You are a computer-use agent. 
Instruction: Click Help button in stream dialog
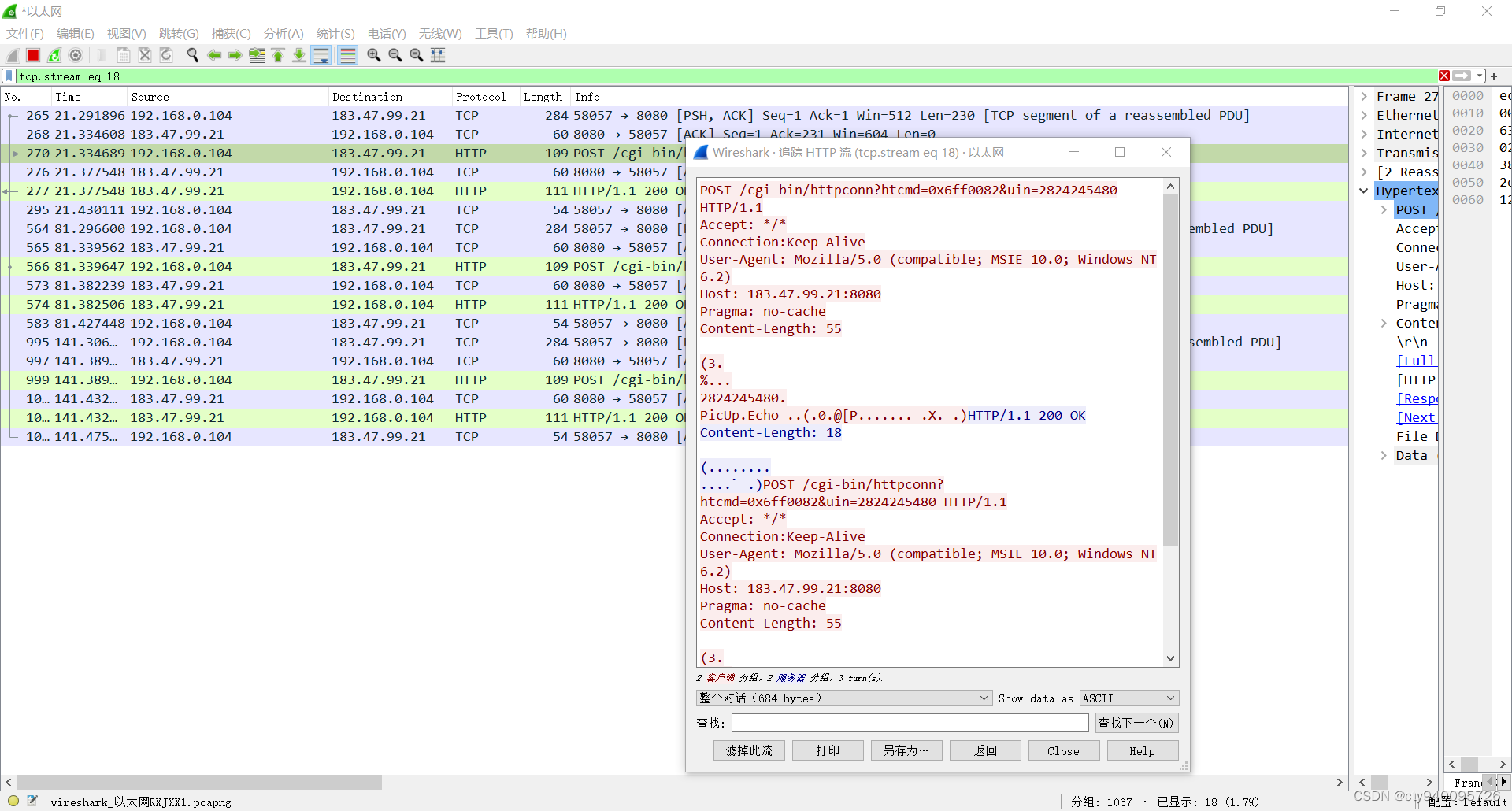[1143, 751]
